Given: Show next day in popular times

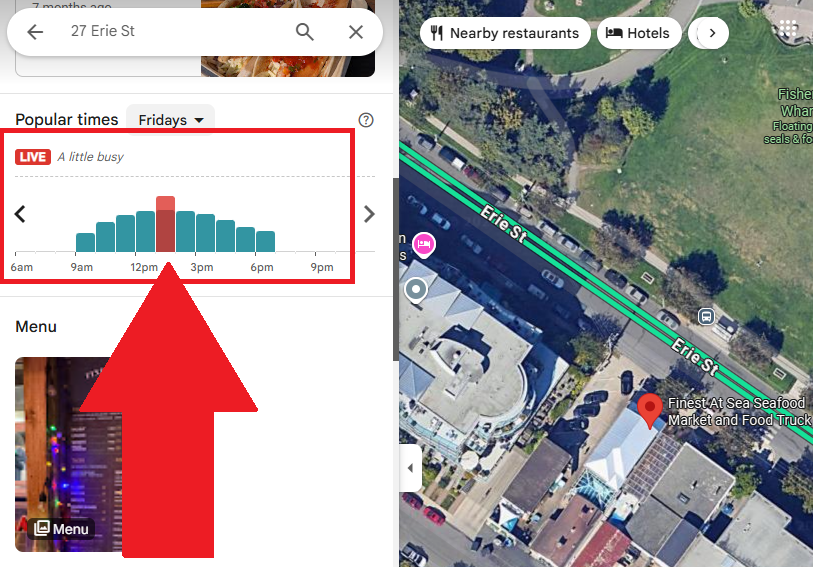Looking at the screenshot, I should pyautogui.click(x=369, y=214).
